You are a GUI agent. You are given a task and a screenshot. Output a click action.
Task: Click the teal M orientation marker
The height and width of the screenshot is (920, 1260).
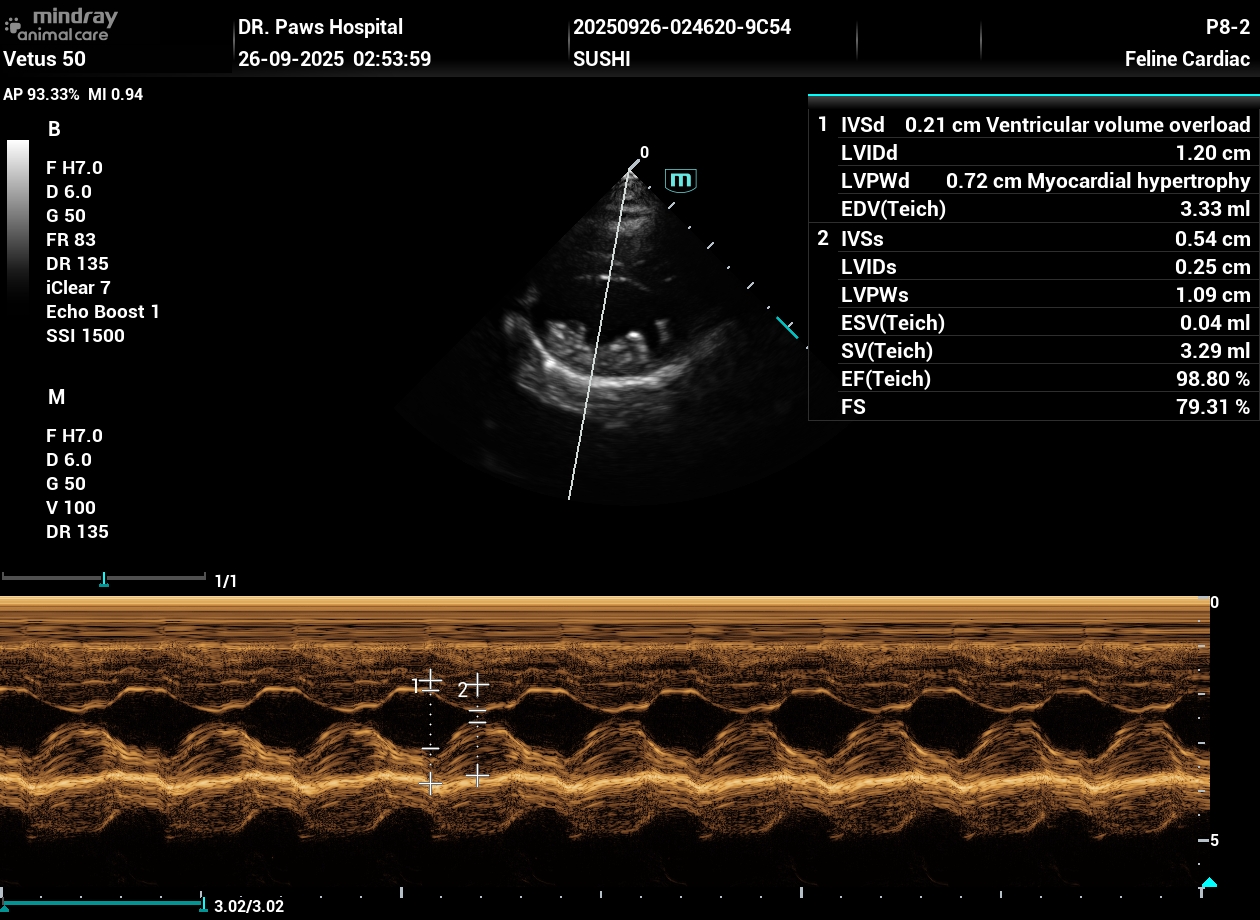[x=681, y=180]
